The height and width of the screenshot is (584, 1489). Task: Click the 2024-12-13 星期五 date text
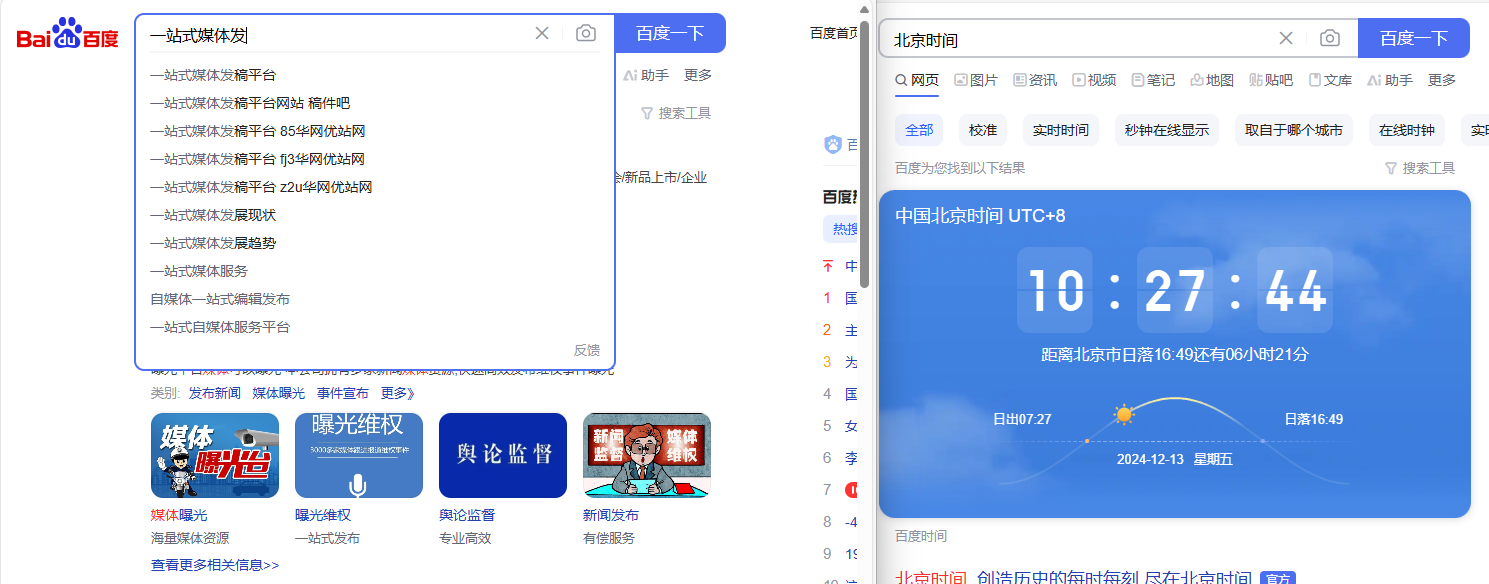coord(1175,460)
